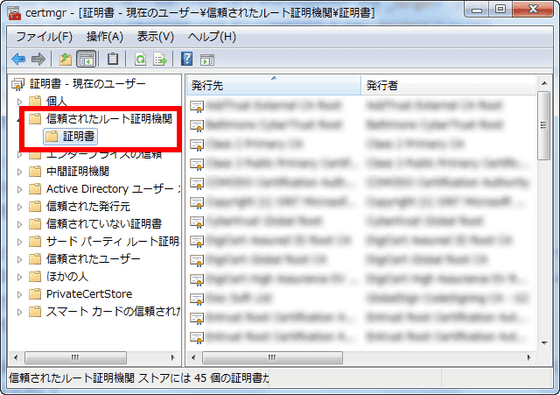The height and width of the screenshot is (395, 560).
Task: Open the 操作(A) menu
Action: pyautogui.click(x=105, y=36)
